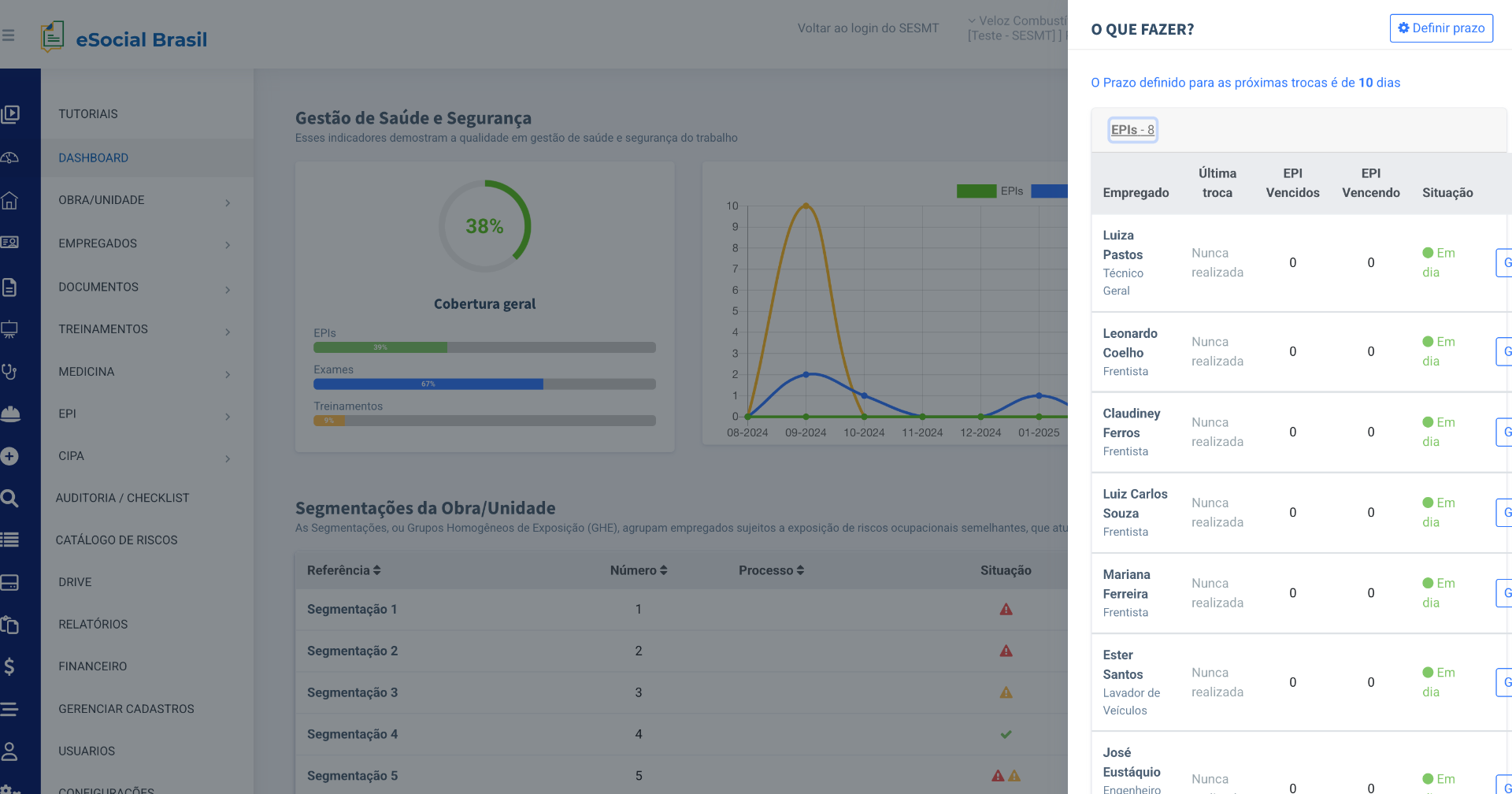Open RELATÓRIOS in the sidebar

click(93, 624)
